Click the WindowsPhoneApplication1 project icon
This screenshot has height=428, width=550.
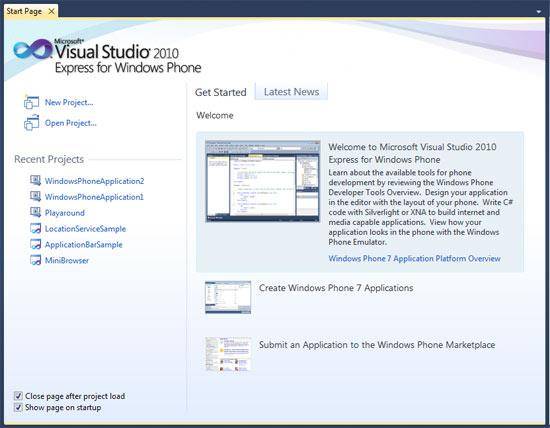[35, 196]
